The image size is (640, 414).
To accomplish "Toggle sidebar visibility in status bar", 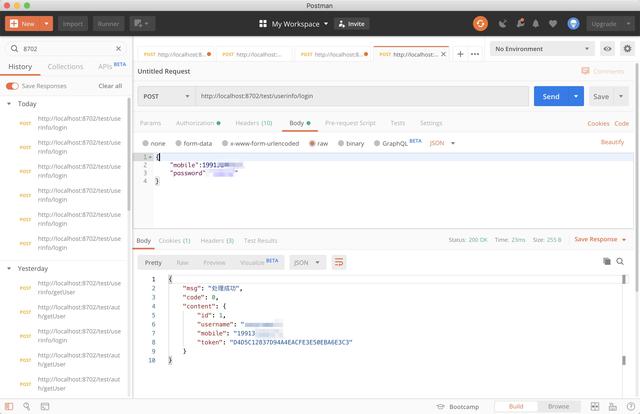I will point(9,406).
